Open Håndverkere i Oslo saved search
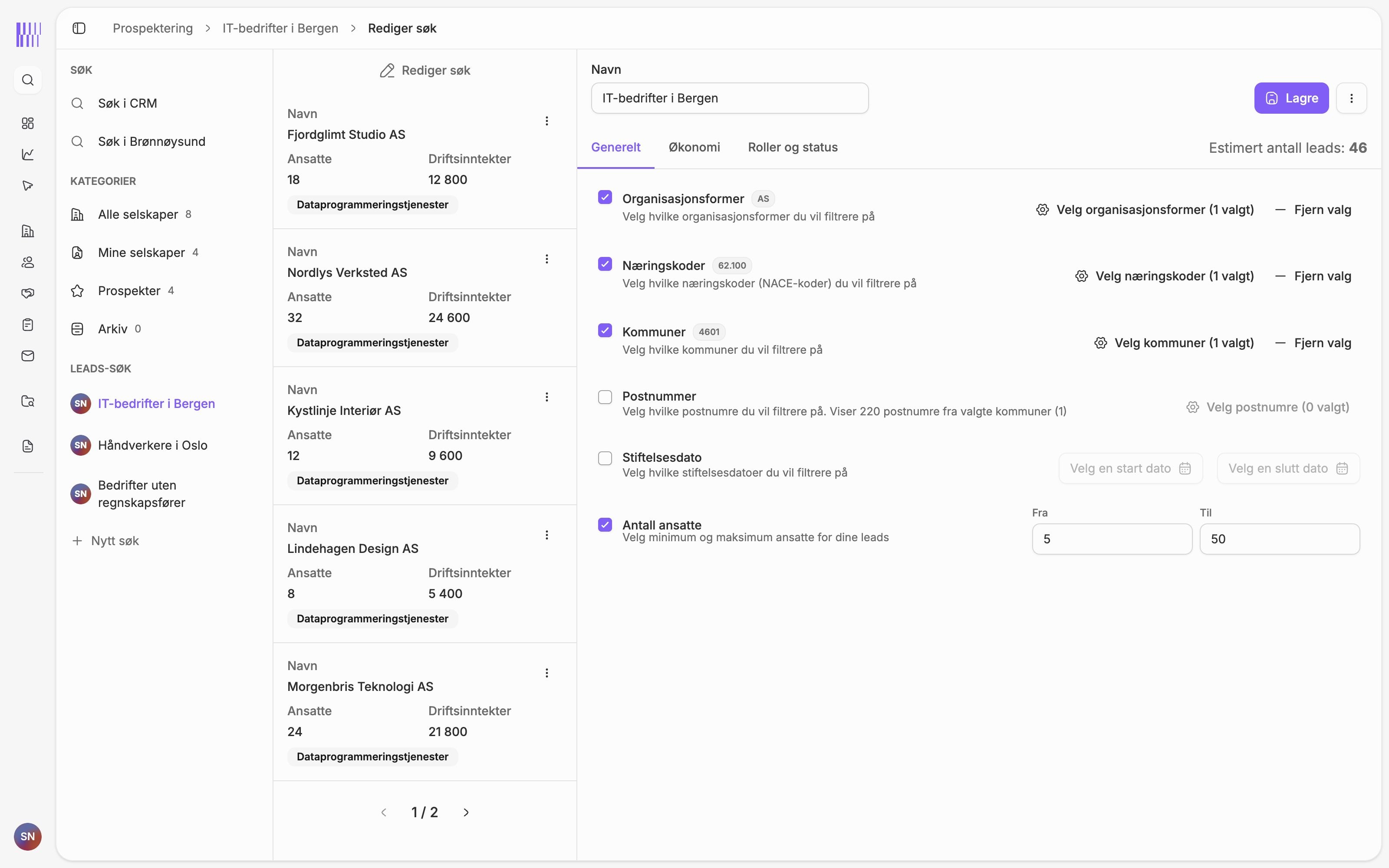The height and width of the screenshot is (868, 1389). coord(153,445)
